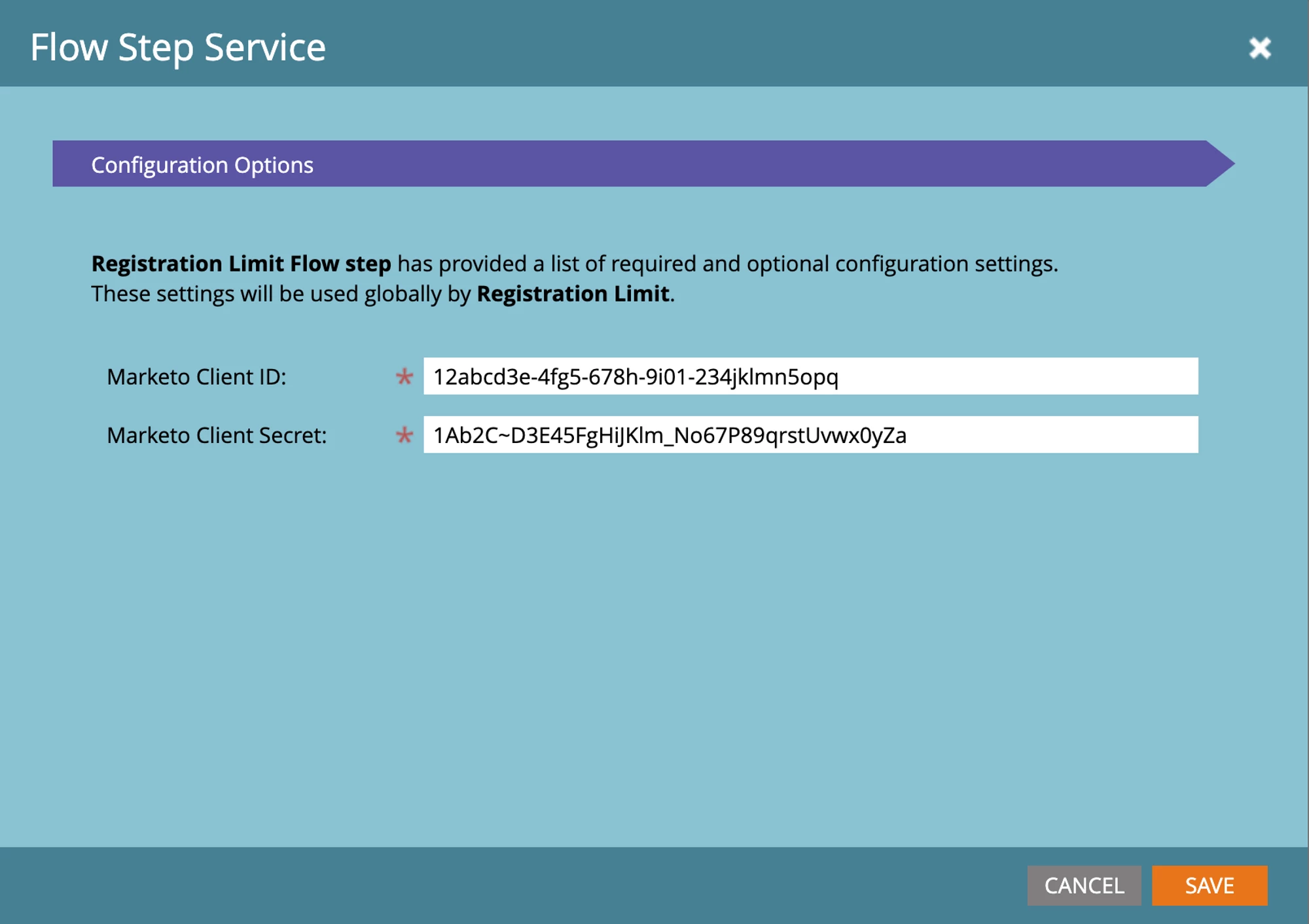Click the required asterisk beside Client ID
Screen dimensions: 1309x924
404,377
